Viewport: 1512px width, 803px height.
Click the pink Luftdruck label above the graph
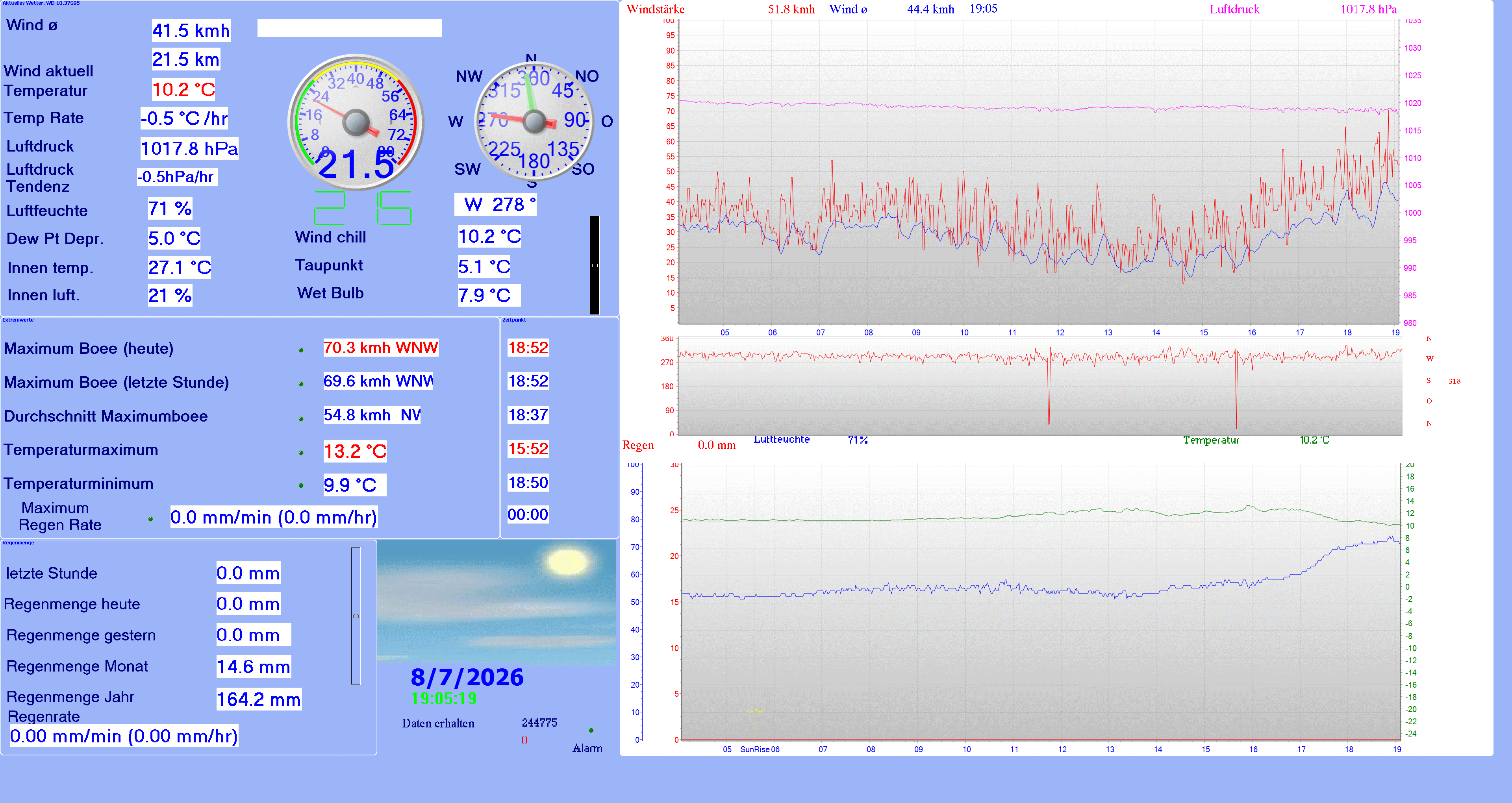click(1234, 9)
